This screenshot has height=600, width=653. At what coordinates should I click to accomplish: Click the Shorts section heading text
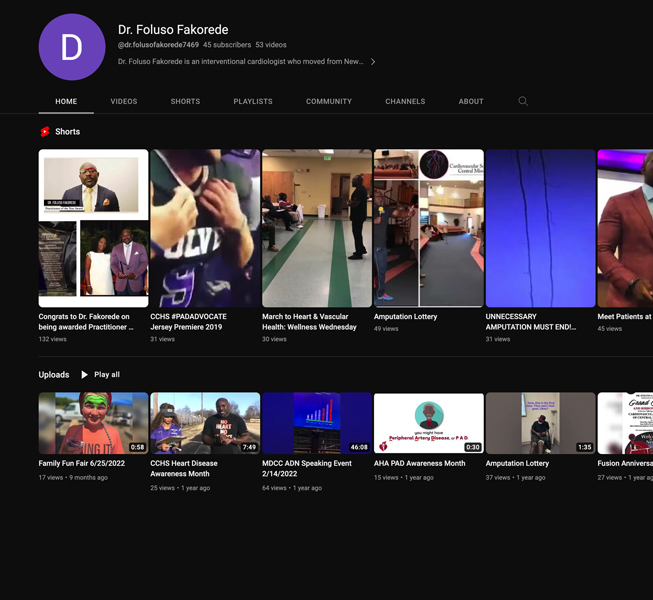(x=67, y=132)
